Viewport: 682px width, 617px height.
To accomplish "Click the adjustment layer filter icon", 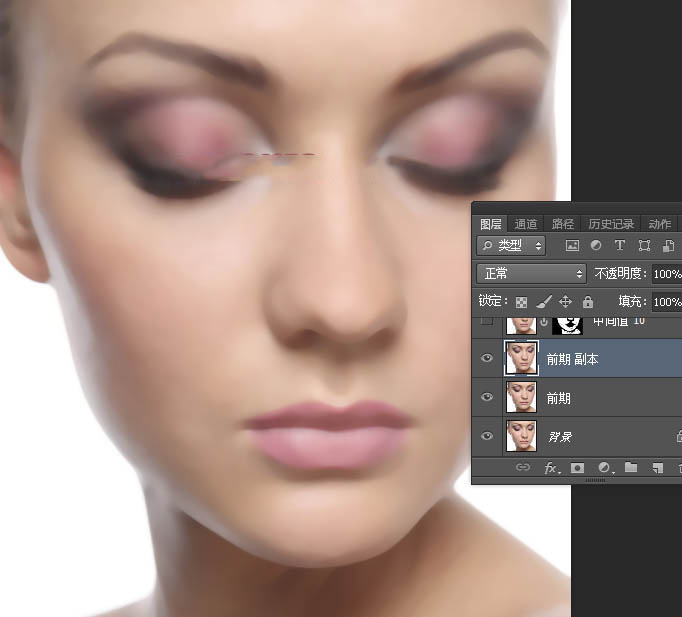I will (596, 246).
